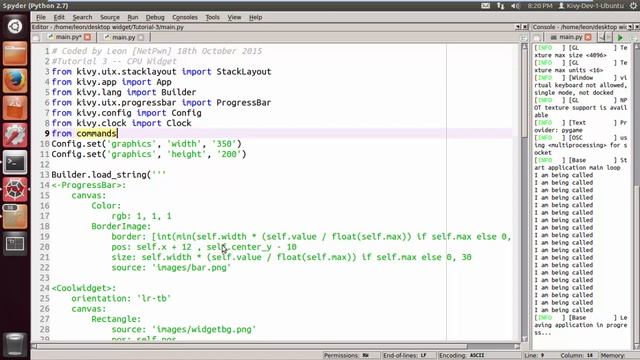
Task: Open the Files manager in launcher
Action: point(15,53)
